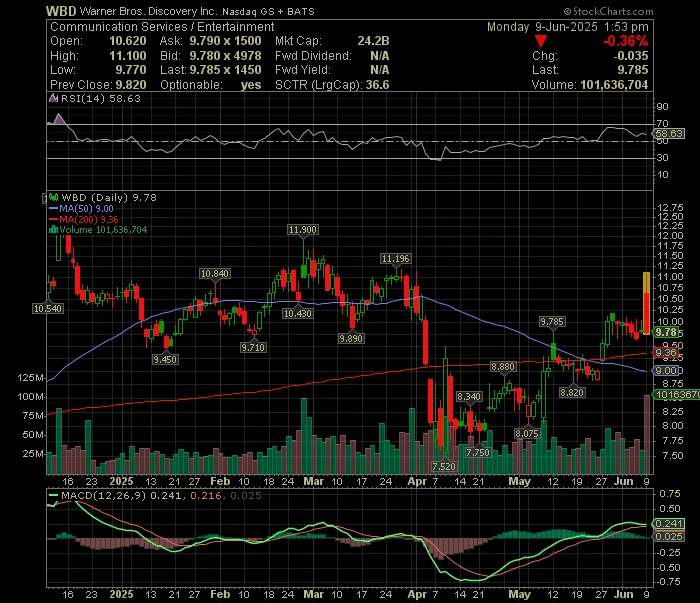
Task: Click the WBD (Daily) 9.78 legend label
Action: tap(109, 197)
